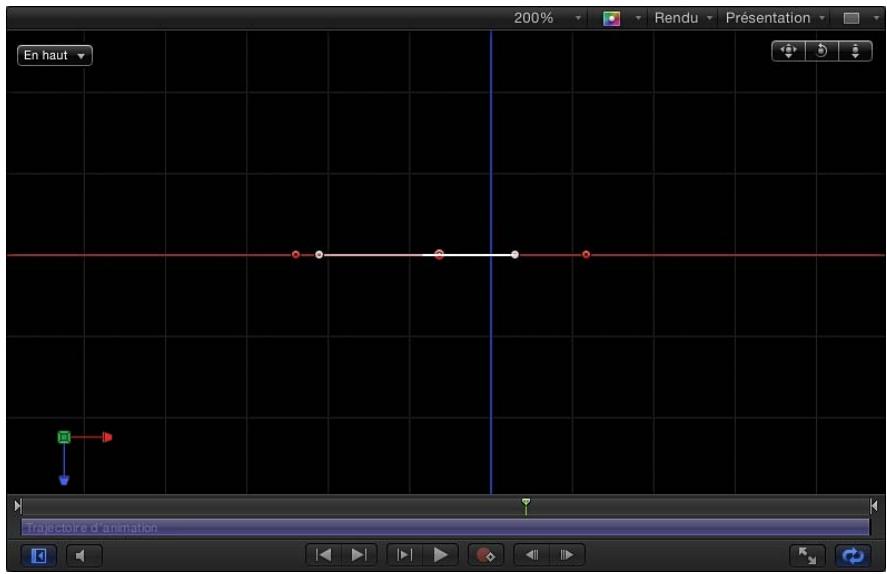This screenshot has height=574, width=887.
Task: Select the left white control point on path
Action: pyautogui.click(x=319, y=254)
